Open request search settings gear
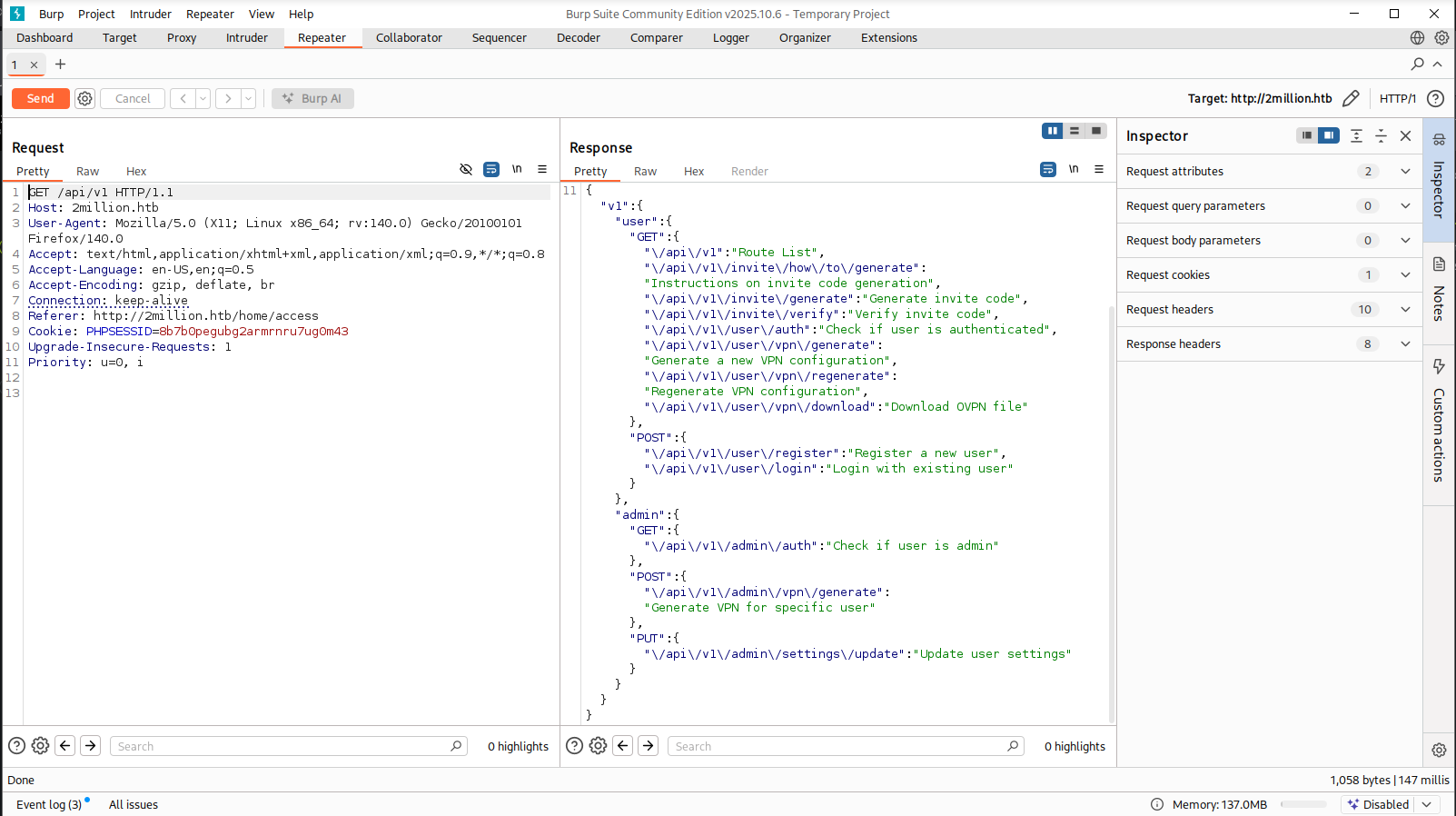 pos(40,746)
